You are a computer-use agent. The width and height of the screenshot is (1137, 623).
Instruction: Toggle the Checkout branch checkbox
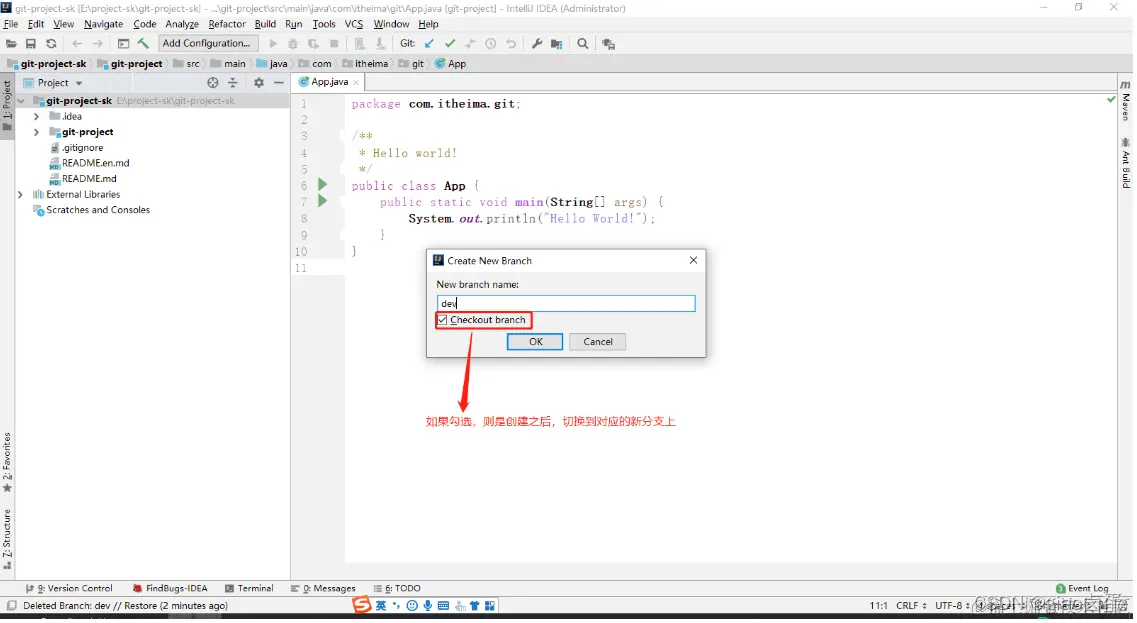(443, 320)
